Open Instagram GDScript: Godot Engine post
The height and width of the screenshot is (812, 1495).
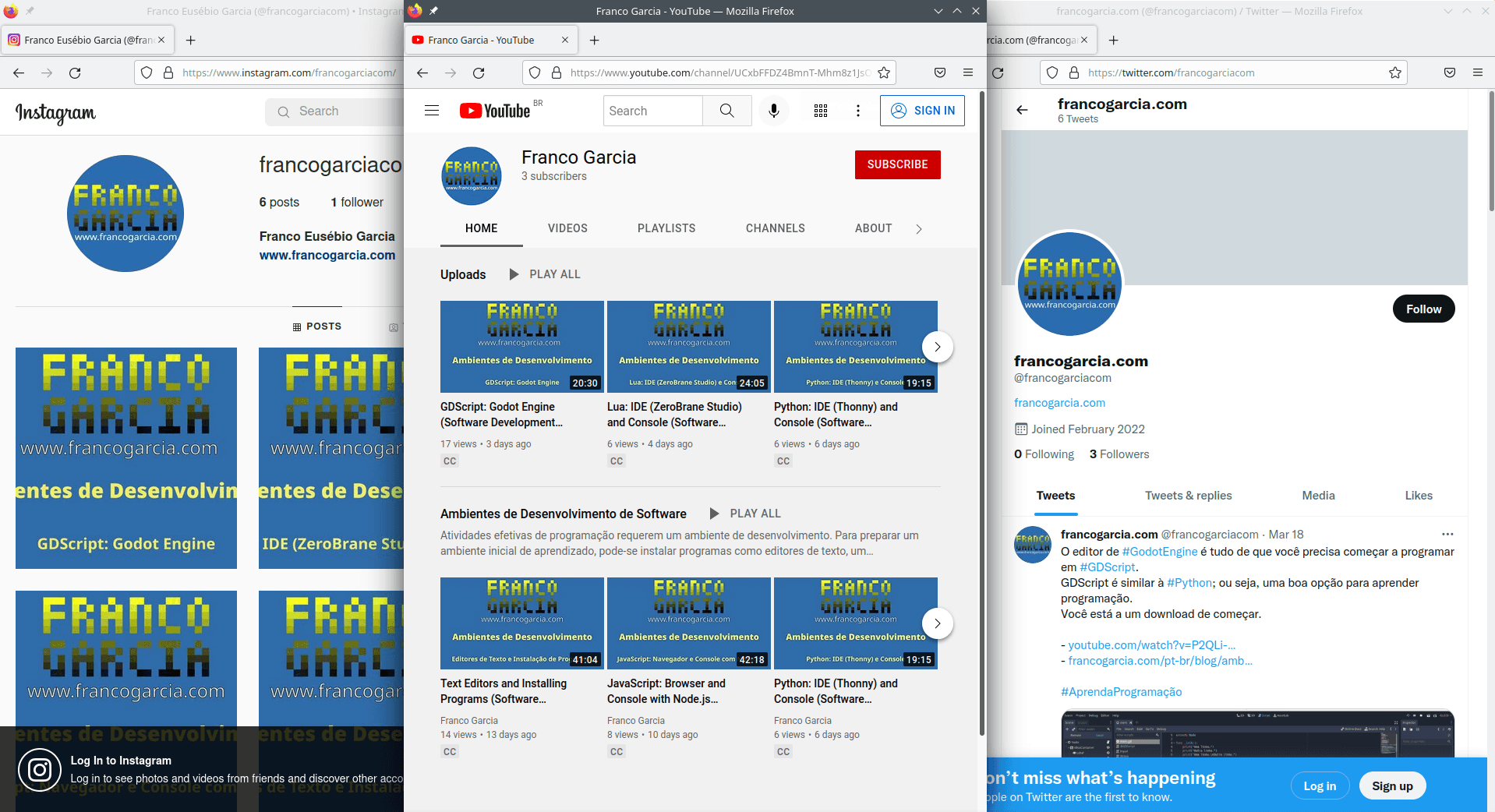(126, 458)
